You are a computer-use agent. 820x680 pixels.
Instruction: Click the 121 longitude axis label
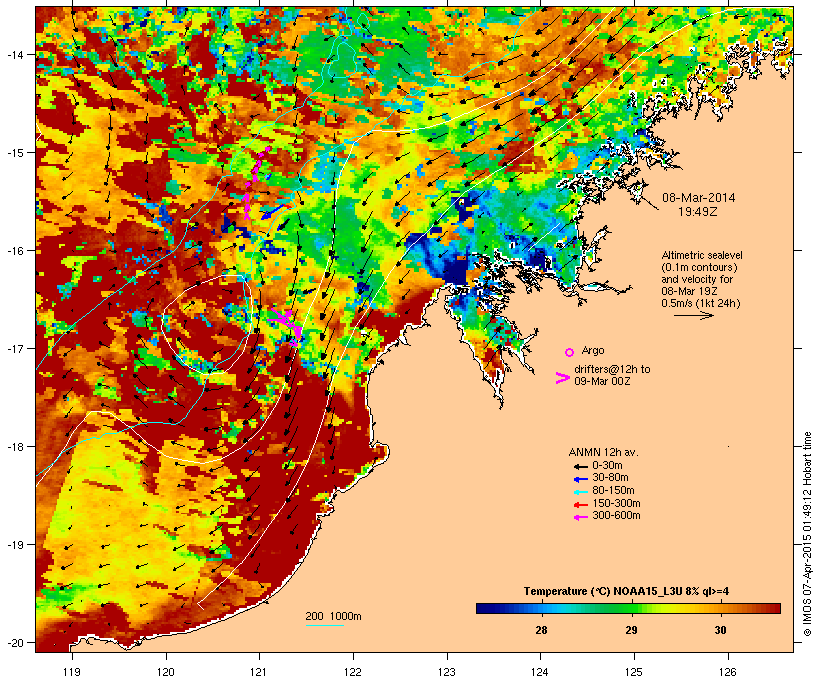click(259, 672)
